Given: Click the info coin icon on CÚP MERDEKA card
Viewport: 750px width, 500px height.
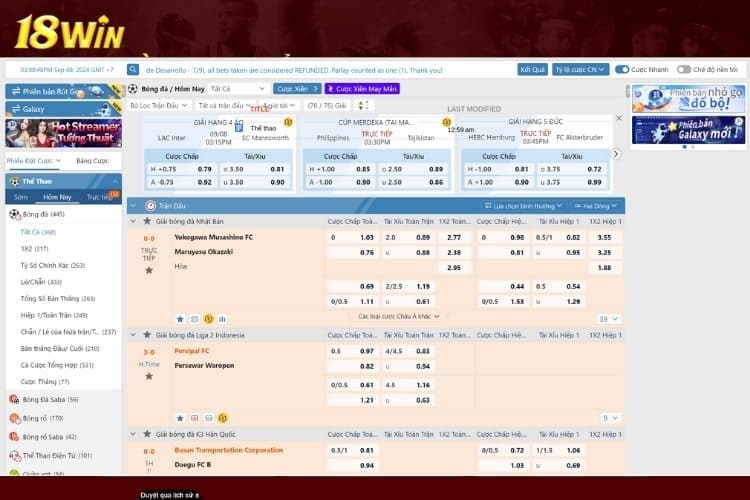Looking at the screenshot, I should coord(446,122).
